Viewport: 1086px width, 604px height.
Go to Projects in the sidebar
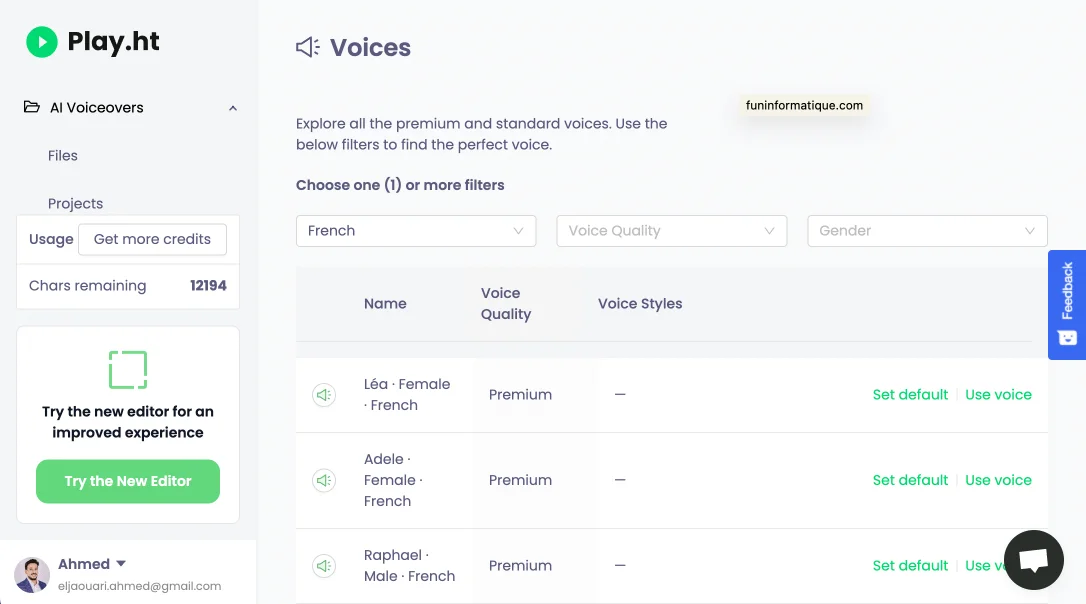(x=76, y=203)
